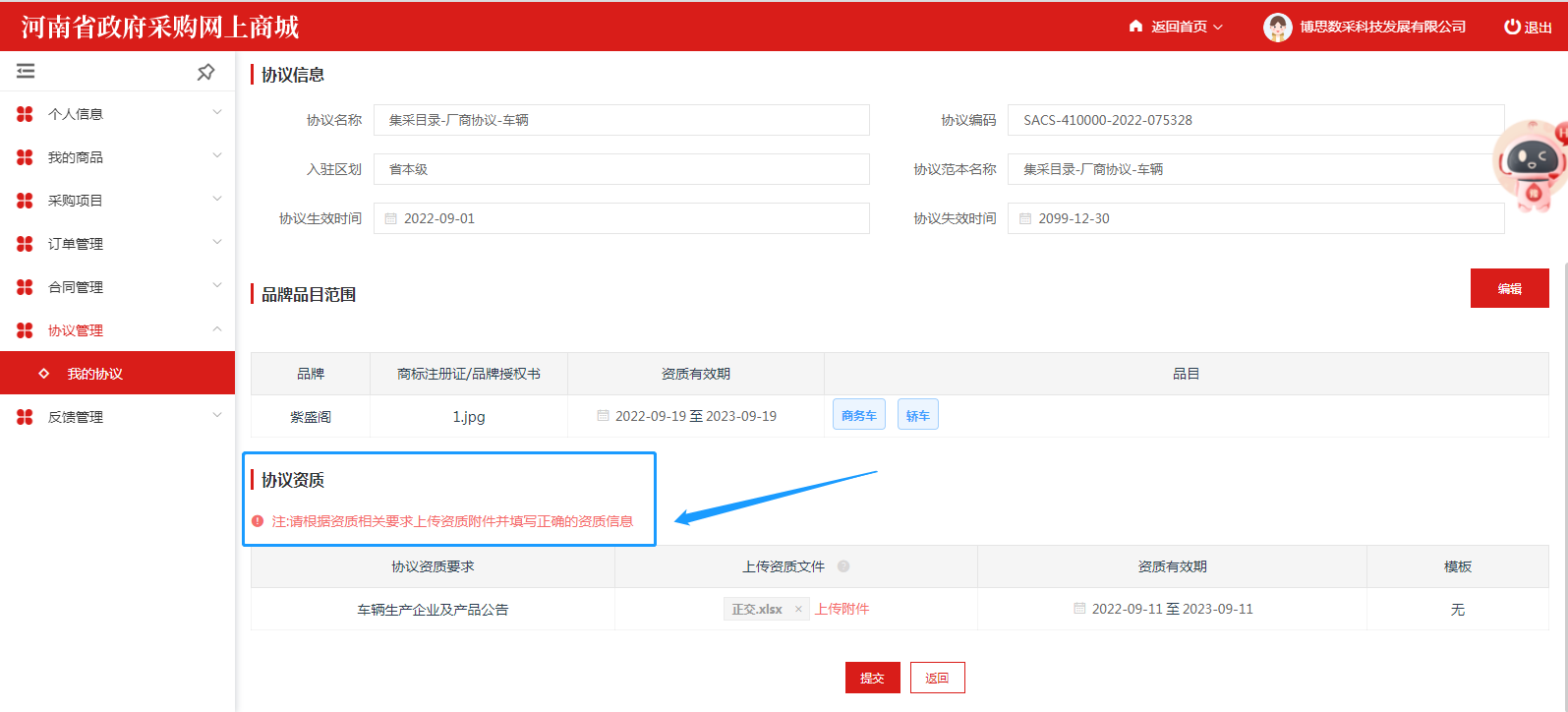The width and height of the screenshot is (1568, 712).
Task: Click the 协议名称 input field
Action: tap(621, 120)
